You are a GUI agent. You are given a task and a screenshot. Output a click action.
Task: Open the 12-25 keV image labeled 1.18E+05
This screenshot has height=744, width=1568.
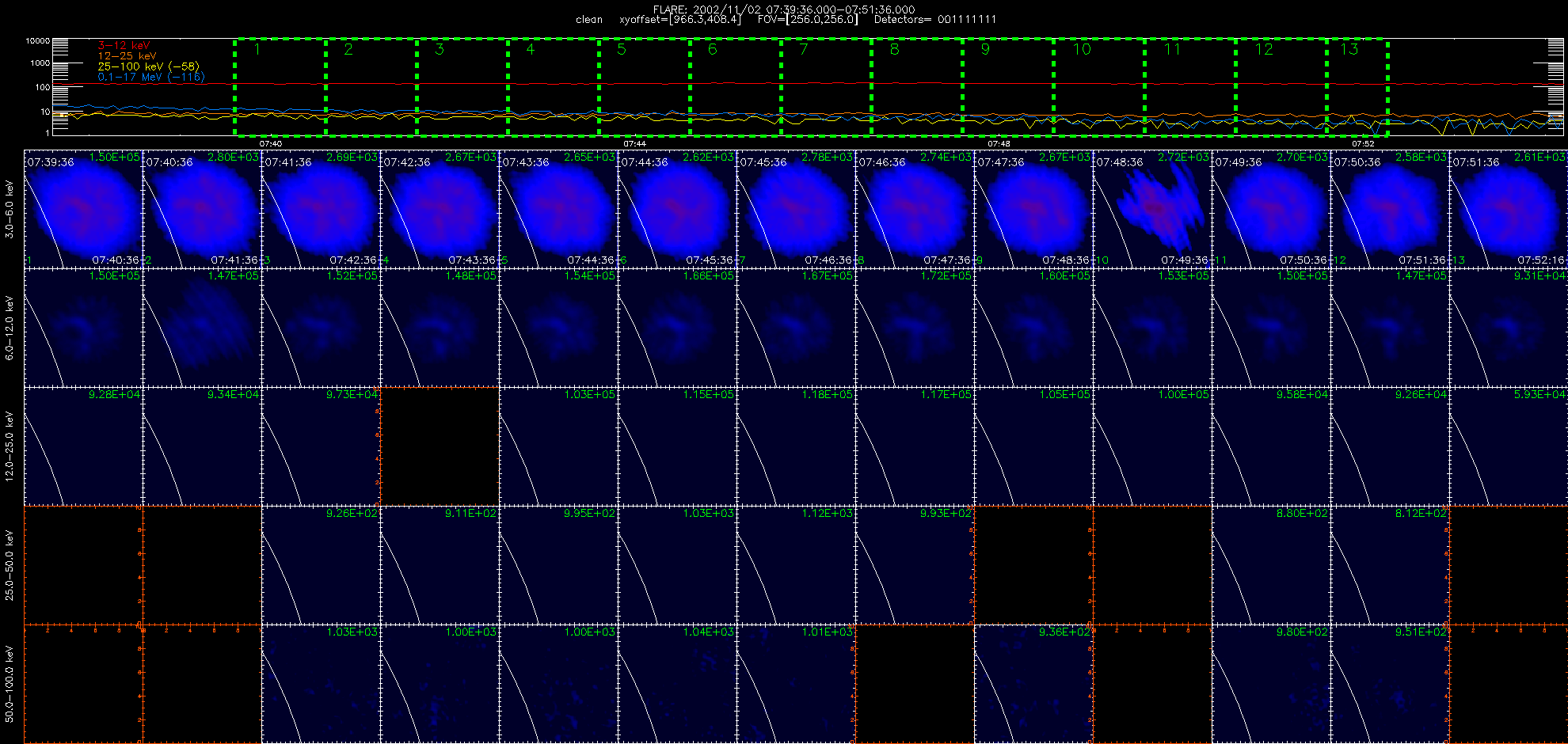(x=796, y=446)
